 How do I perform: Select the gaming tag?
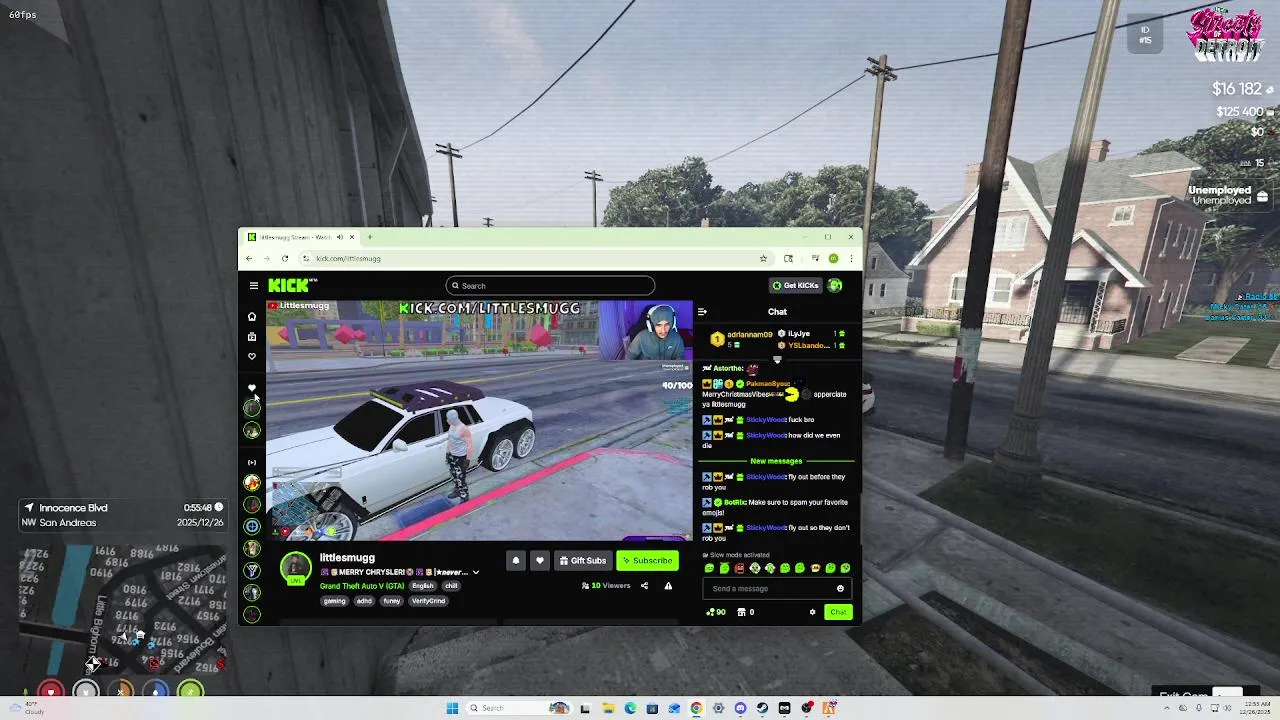click(334, 601)
